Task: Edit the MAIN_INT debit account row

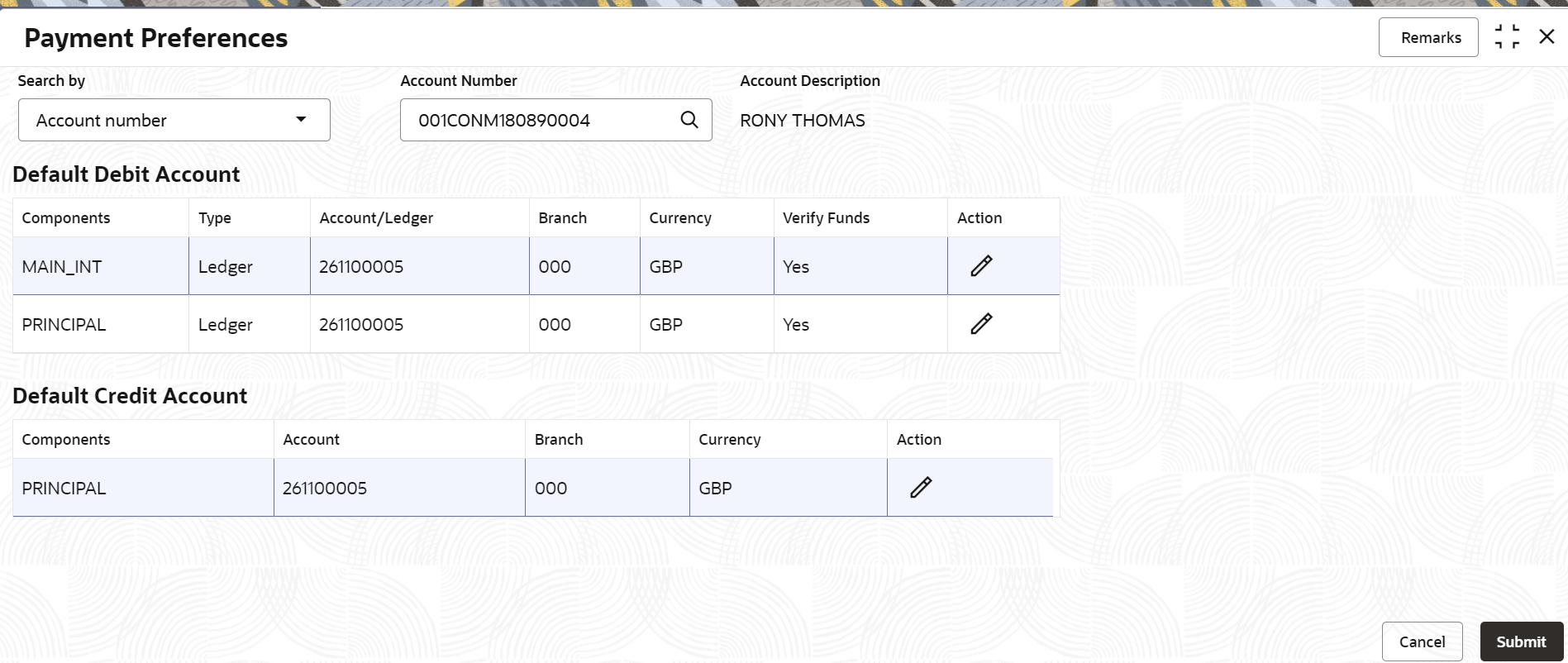Action: coord(981,266)
